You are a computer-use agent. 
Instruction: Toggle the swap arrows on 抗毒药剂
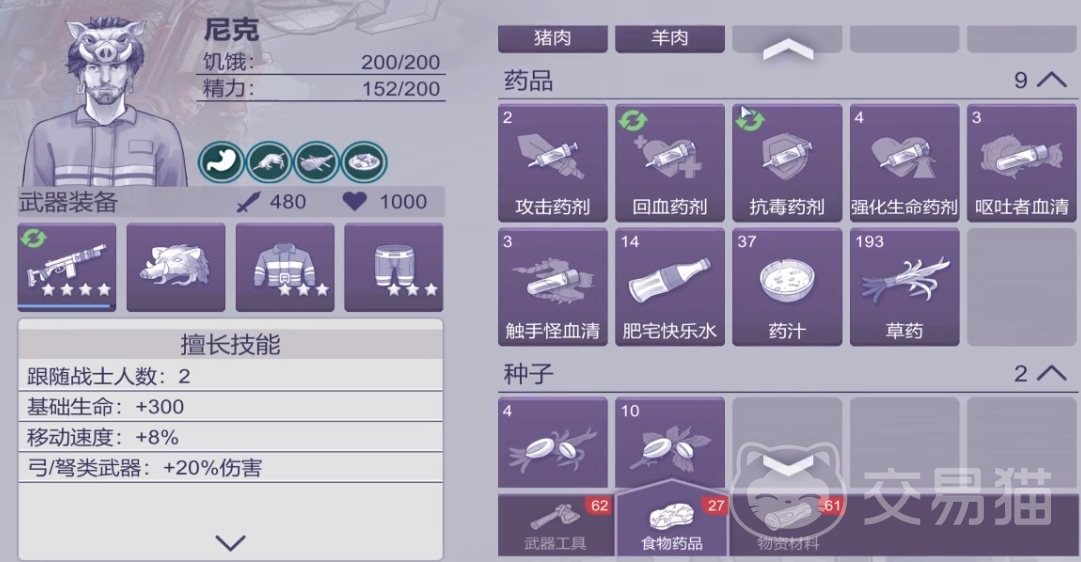point(749,120)
